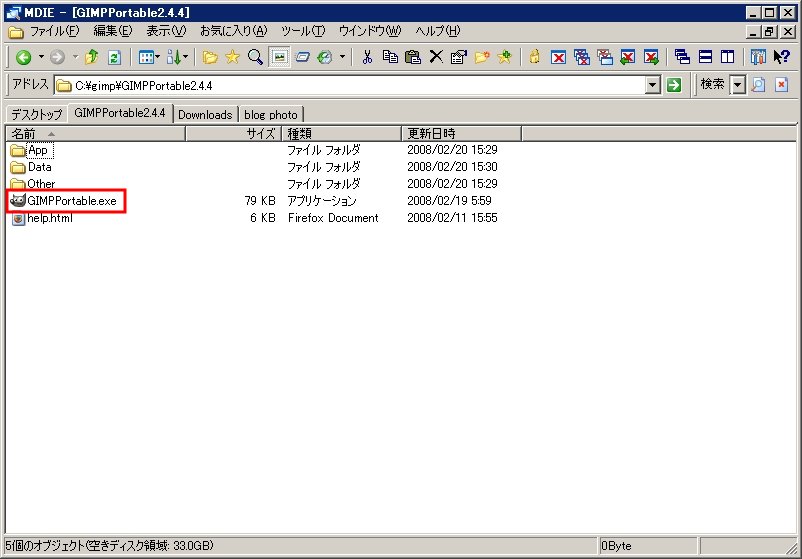This screenshot has height=559, width=802.
Task: Click the What's This help pointer icon
Action: point(782,57)
